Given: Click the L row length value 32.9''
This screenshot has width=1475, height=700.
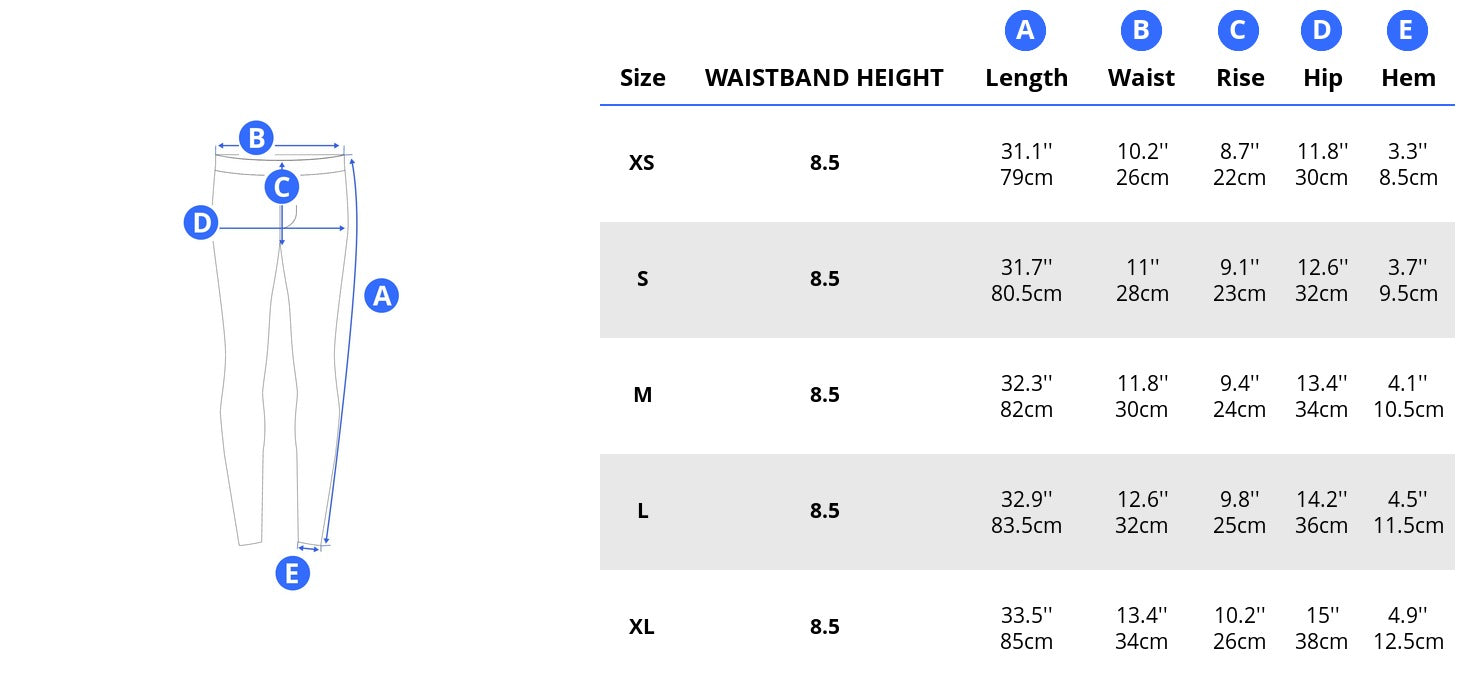Looking at the screenshot, I should coord(1026,499).
